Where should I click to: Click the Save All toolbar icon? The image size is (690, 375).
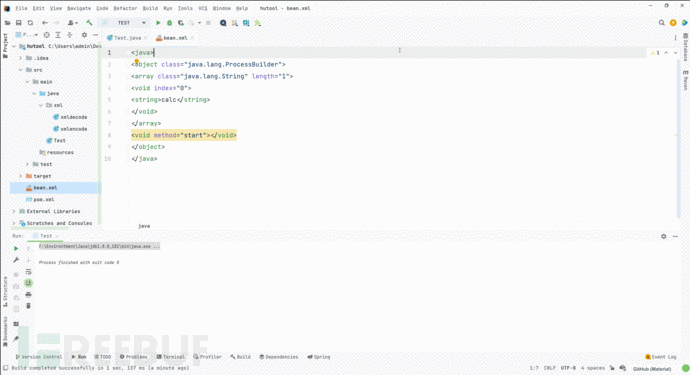point(18,23)
